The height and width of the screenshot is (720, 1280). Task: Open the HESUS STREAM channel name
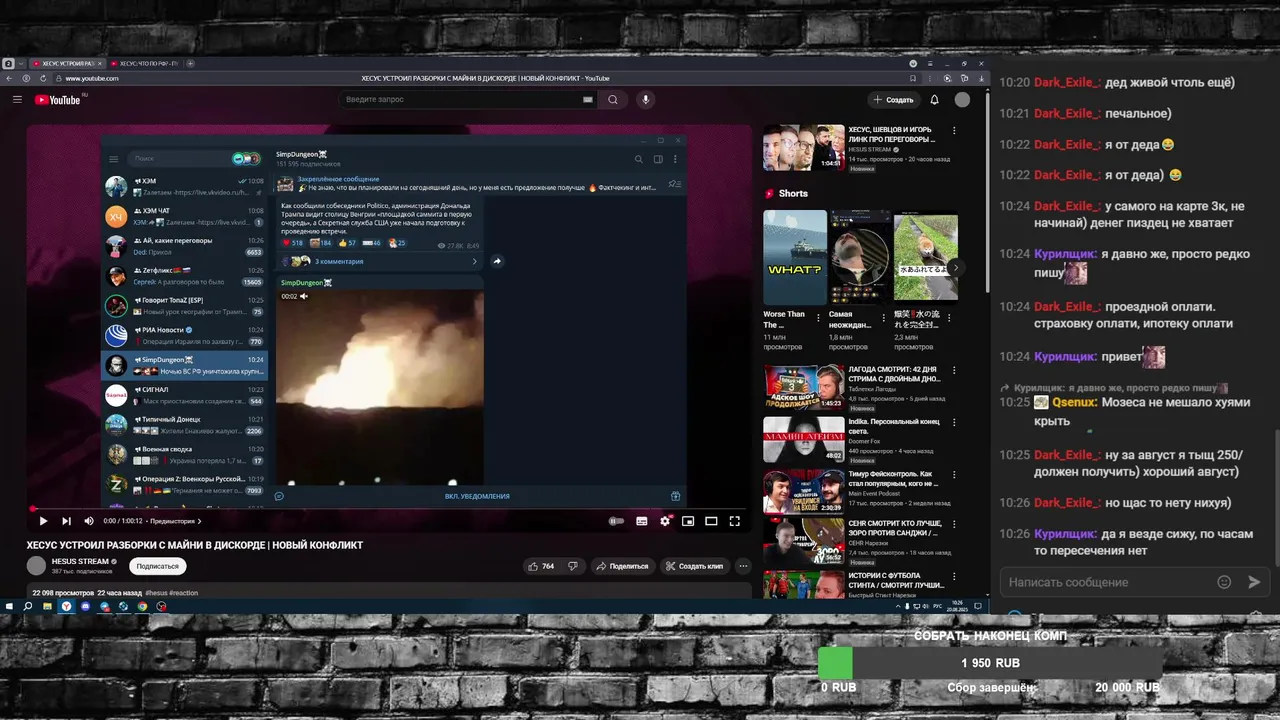tap(80, 562)
